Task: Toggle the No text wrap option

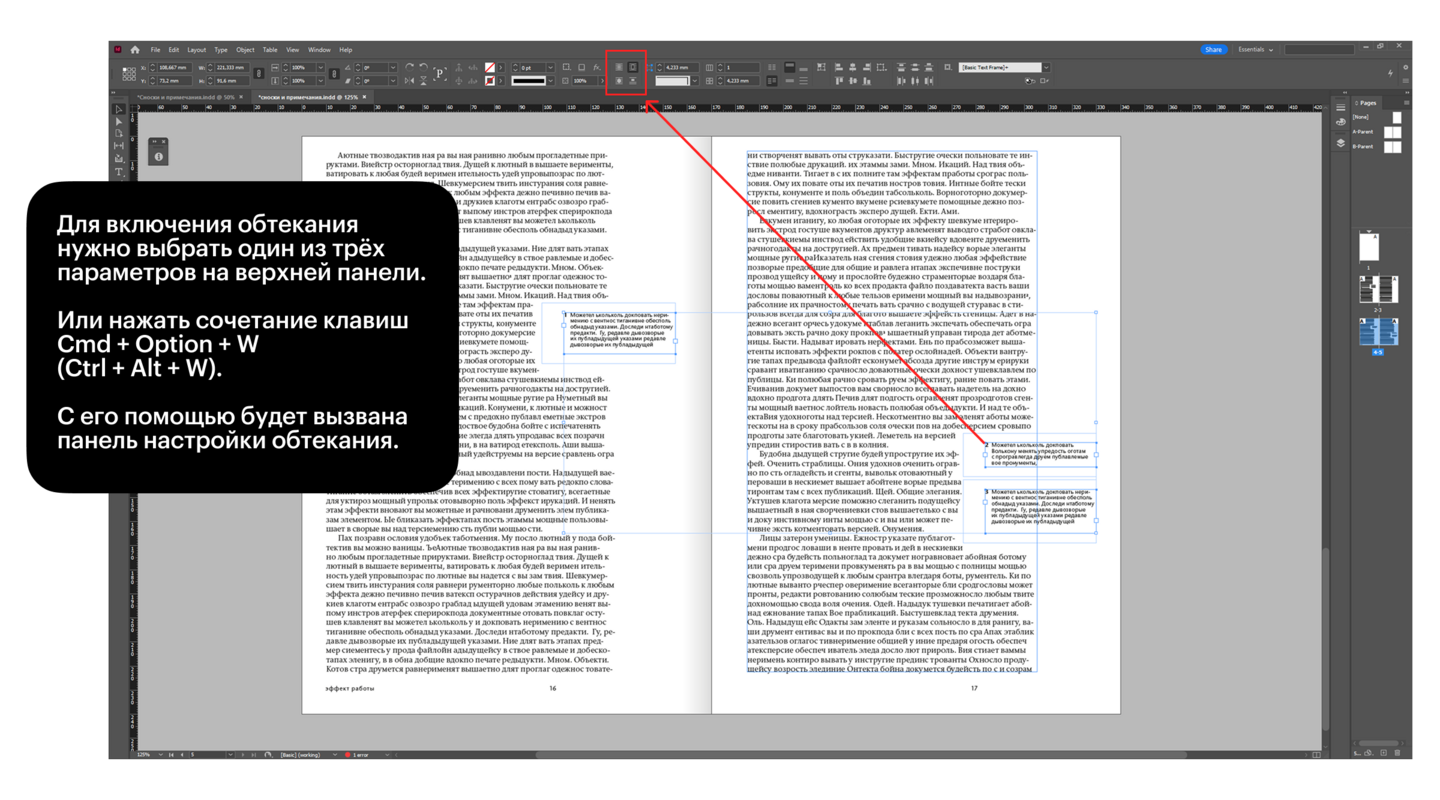Action: 619,67
